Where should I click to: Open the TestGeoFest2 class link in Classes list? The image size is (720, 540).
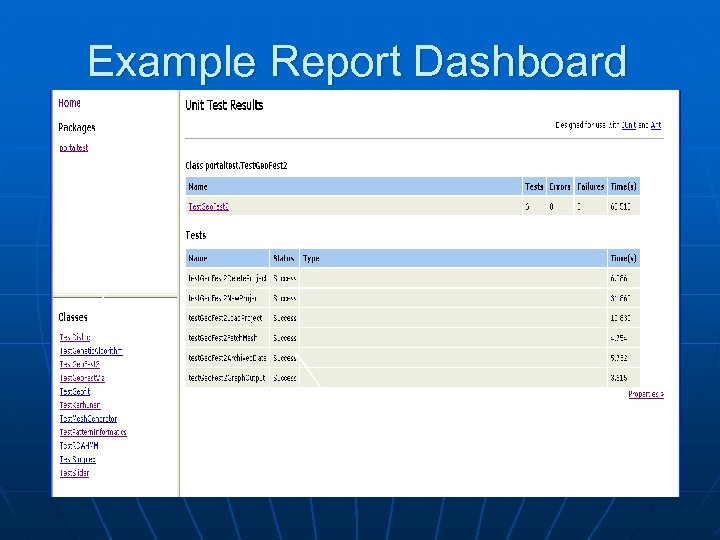[79, 365]
